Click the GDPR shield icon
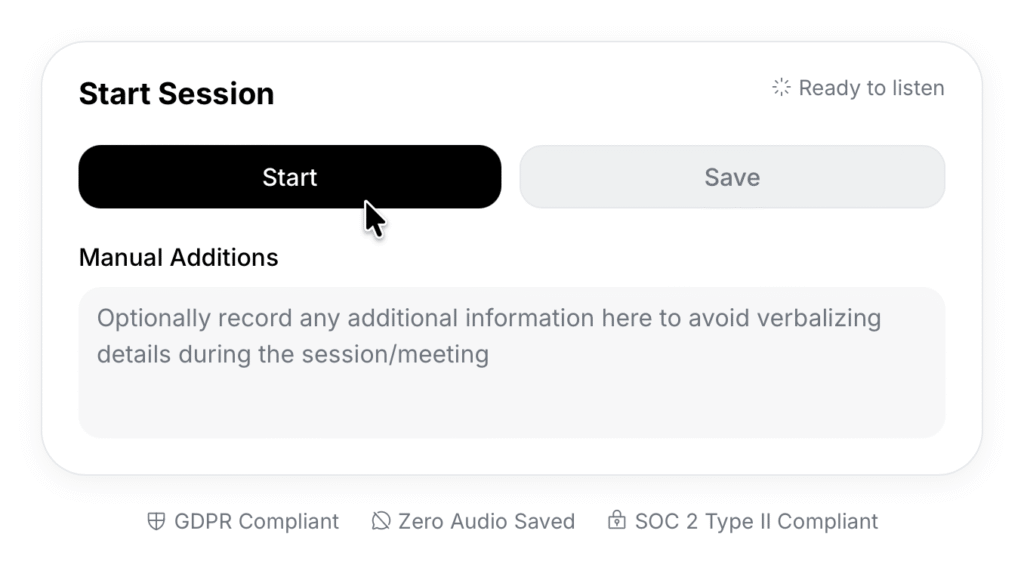Screen dimensions: 1024x577 [x=155, y=521]
